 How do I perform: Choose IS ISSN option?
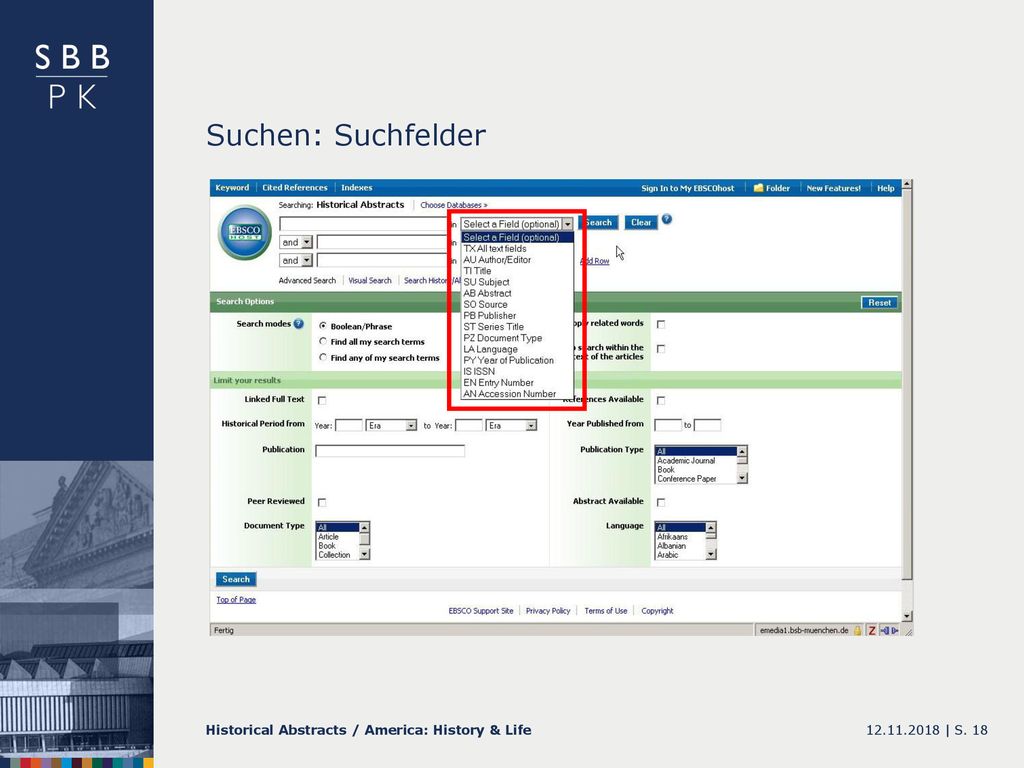tap(517, 372)
